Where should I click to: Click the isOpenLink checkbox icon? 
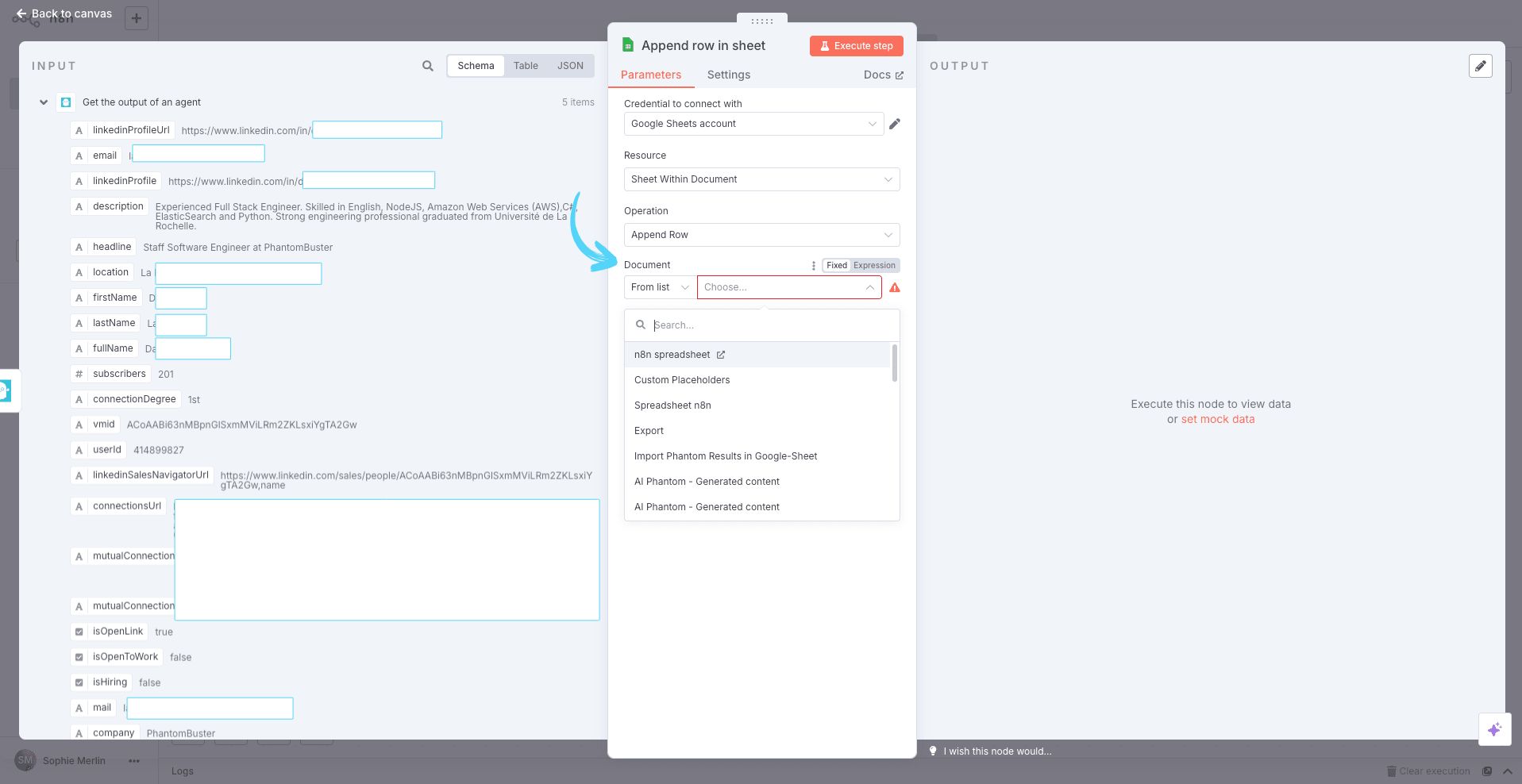click(x=79, y=632)
